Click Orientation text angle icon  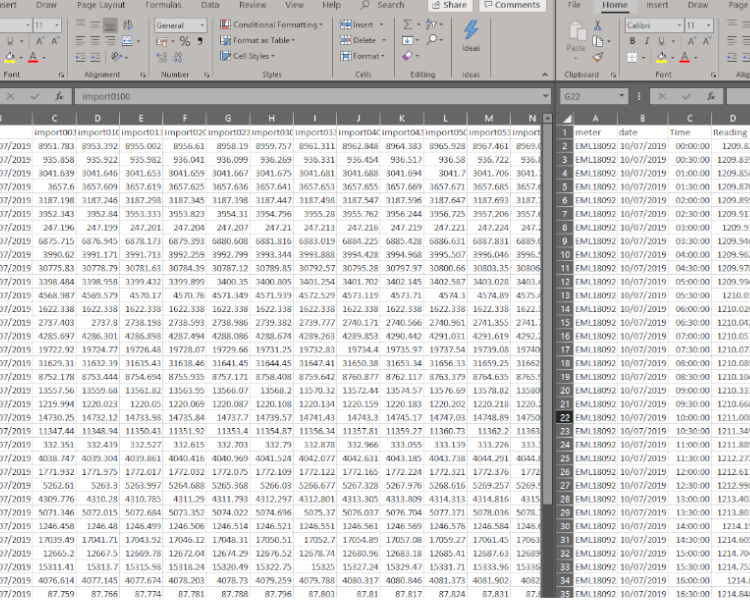(117, 57)
